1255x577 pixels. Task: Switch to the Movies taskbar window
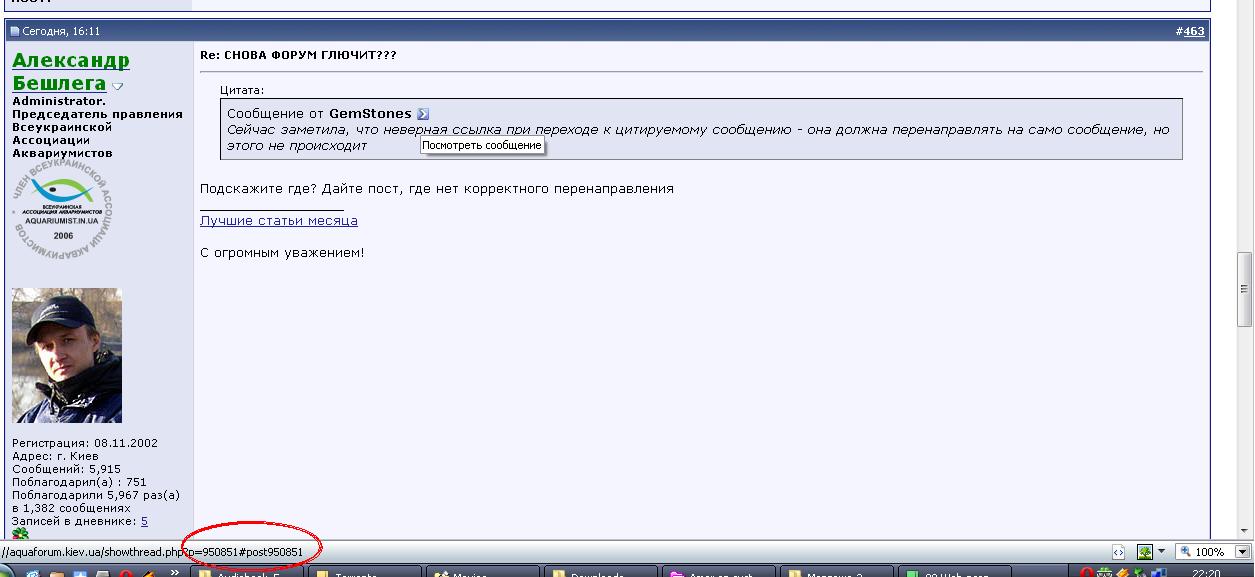[x=480, y=573]
